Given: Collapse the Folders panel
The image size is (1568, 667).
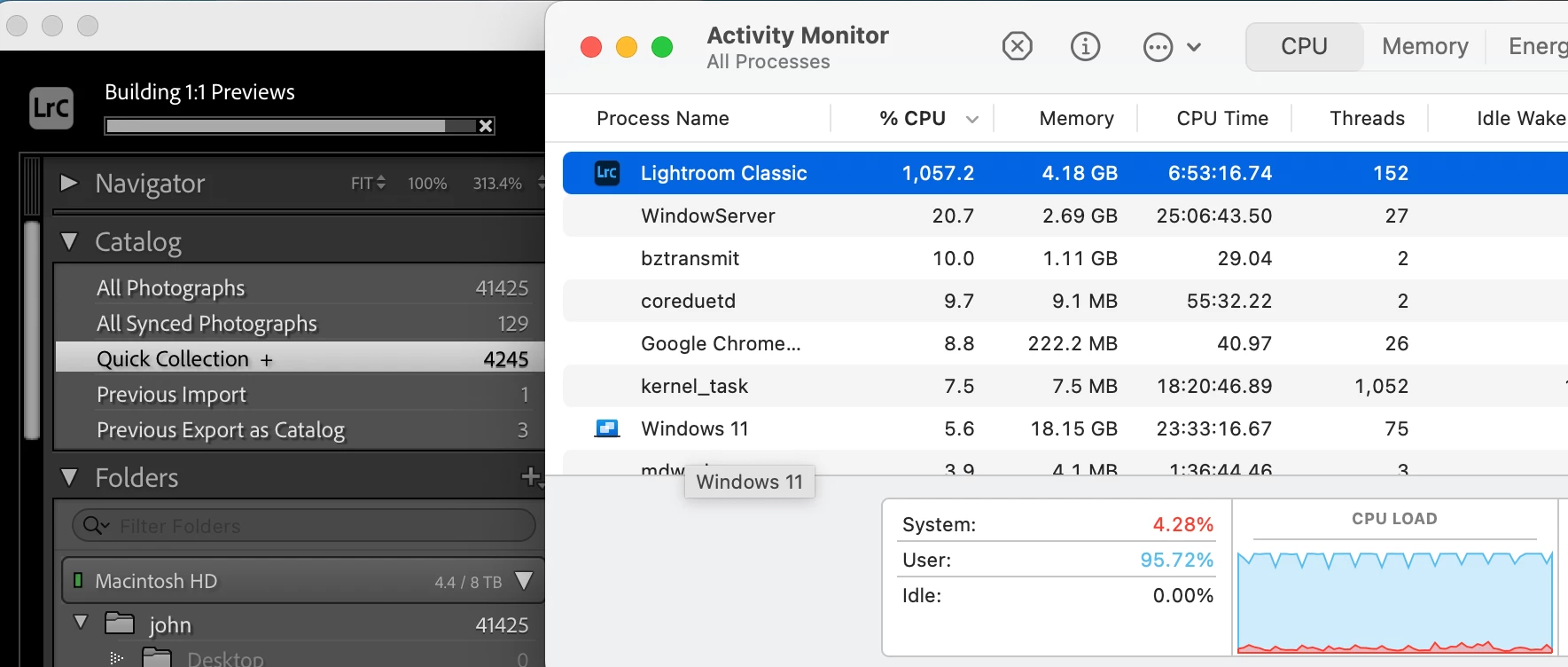Looking at the screenshot, I should tap(69, 477).
